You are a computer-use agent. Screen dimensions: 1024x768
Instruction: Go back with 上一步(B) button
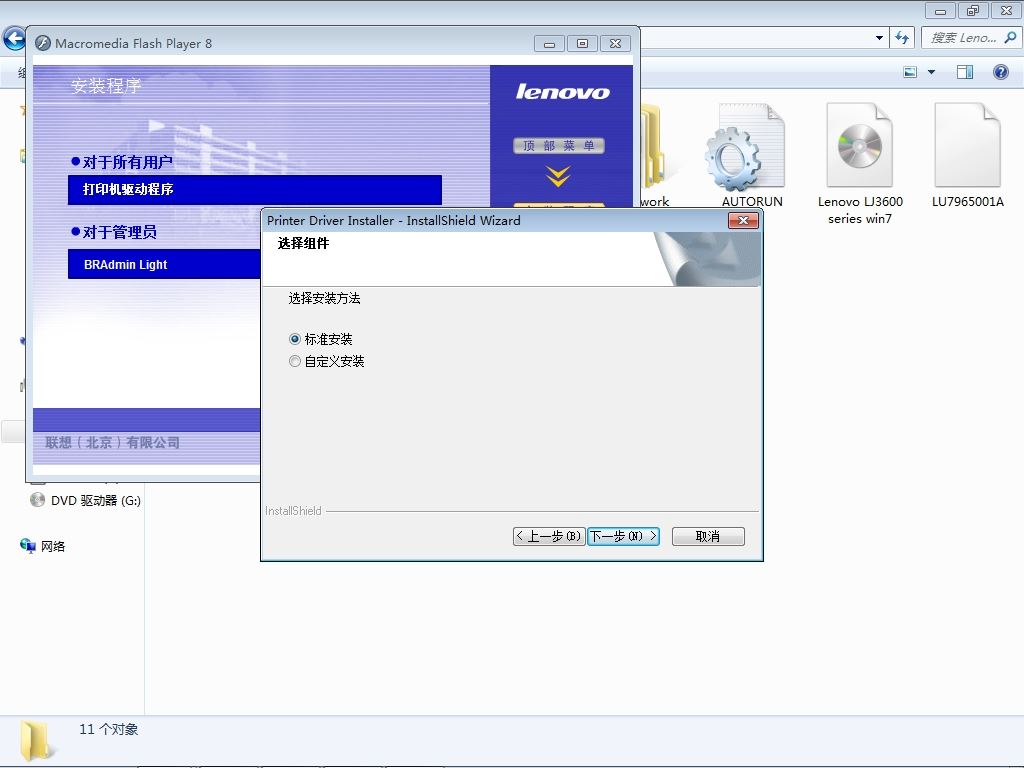[549, 536]
